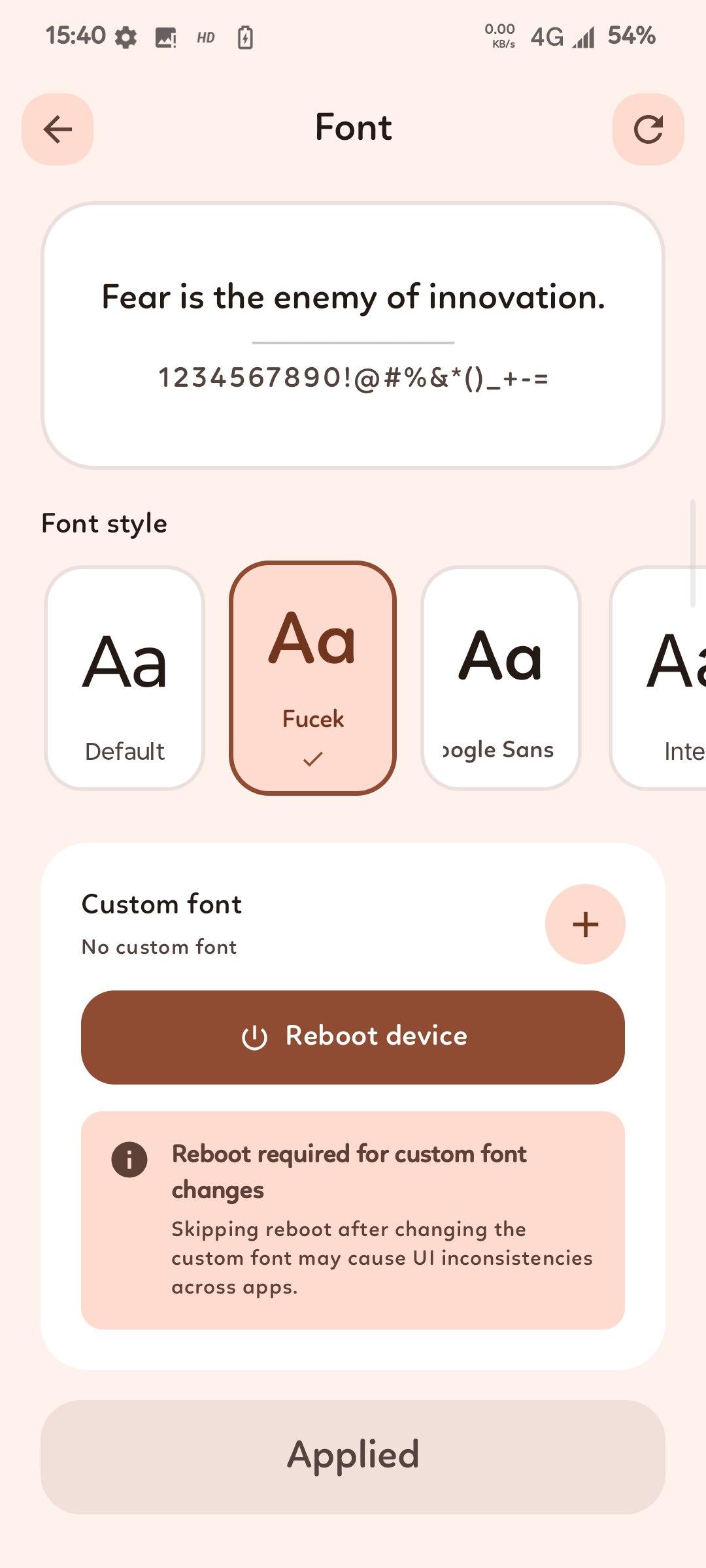Image resolution: width=706 pixels, height=1568 pixels.
Task: Add a custom font with plus icon
Action: click(585, 924)
